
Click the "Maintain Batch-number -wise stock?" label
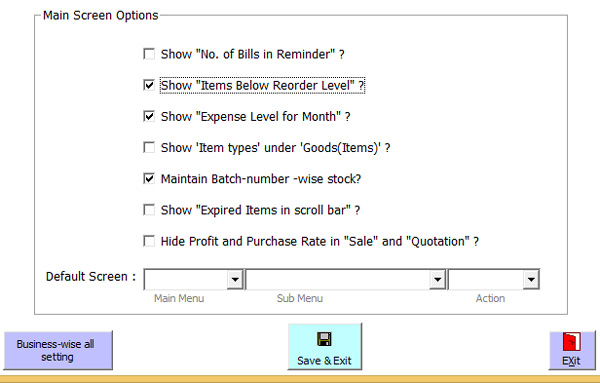(x=261, y=179)
